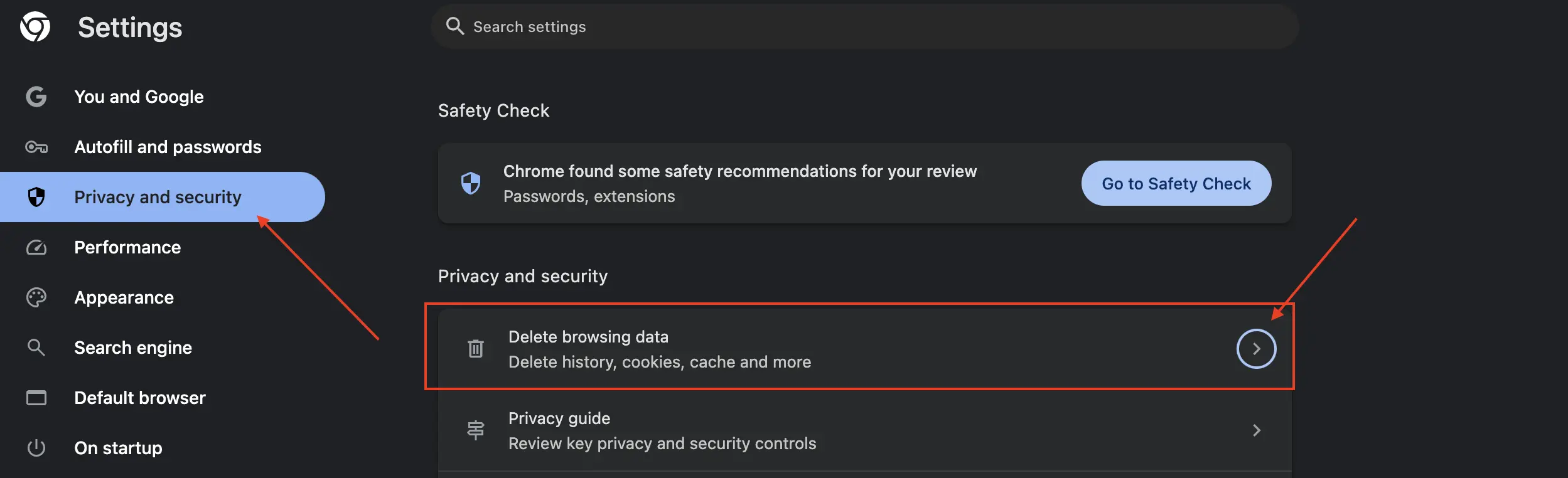Open Delete history, cookies, cache and more
The width and height of the screenshot is (1568, 478).
(659, 361)
